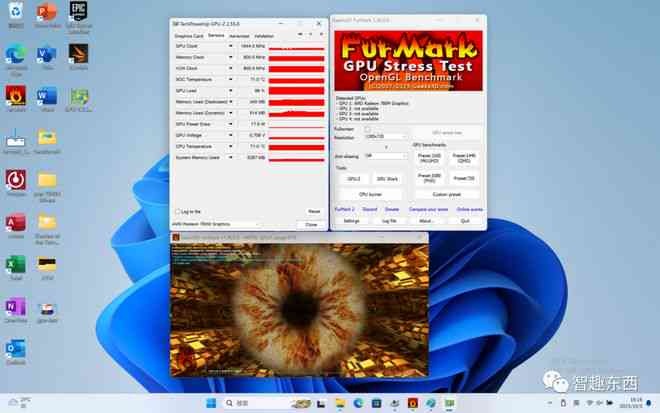Screen dimensions: 660x413
Task: Click the GPU-Z screenshot camera icon
Action: pyautogui.click(x=300, y=35)
